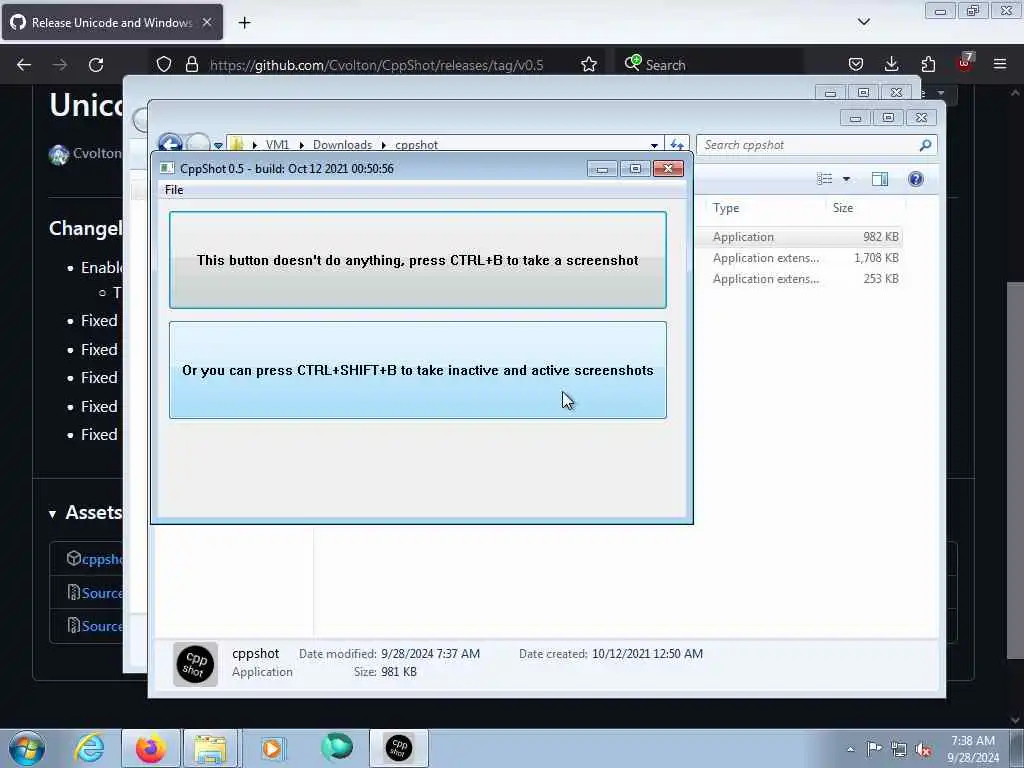Open the second Source code asset link
Screen dimensions: 1024x768
pos(102,626)
